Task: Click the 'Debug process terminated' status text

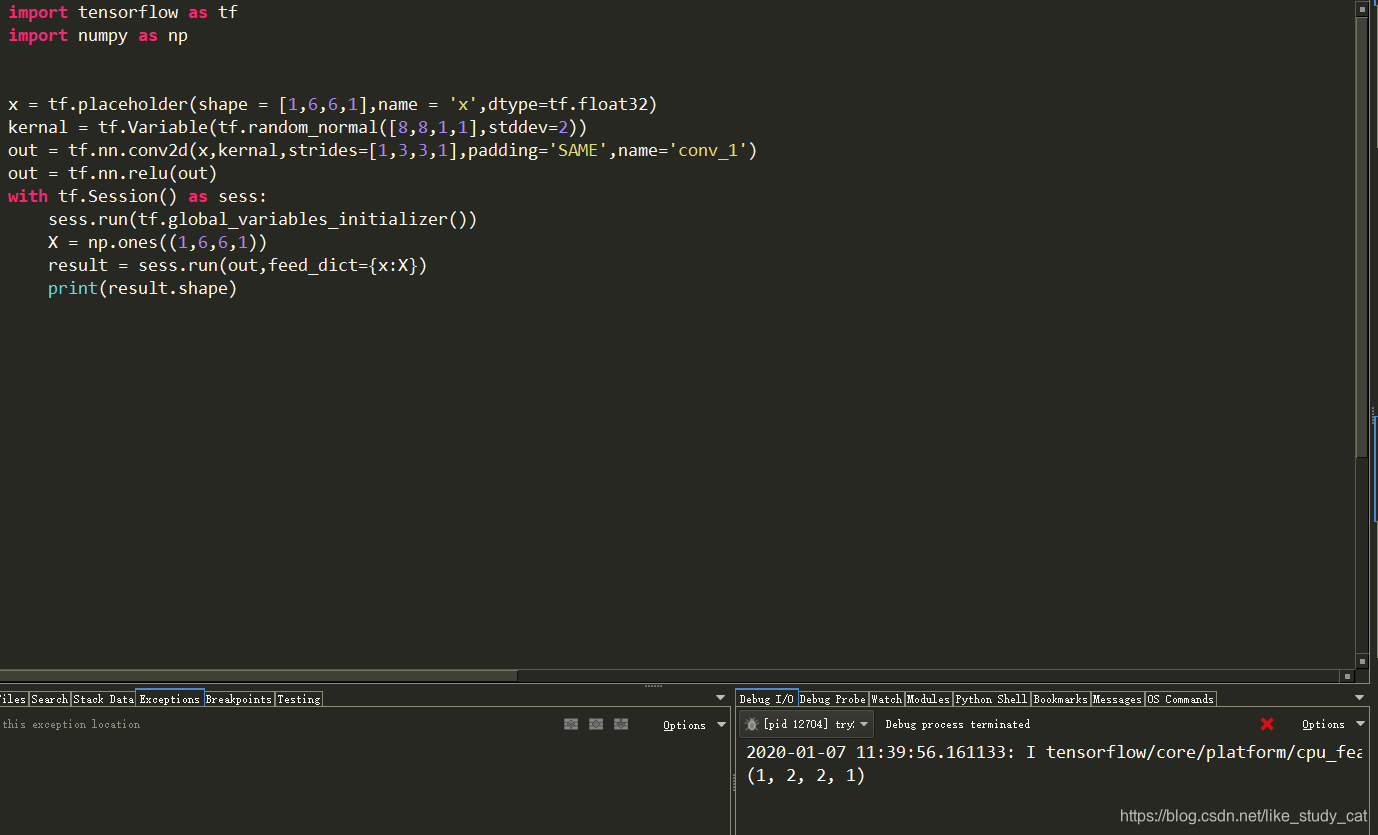Action: pyautogui.click(x=958, y=724)
